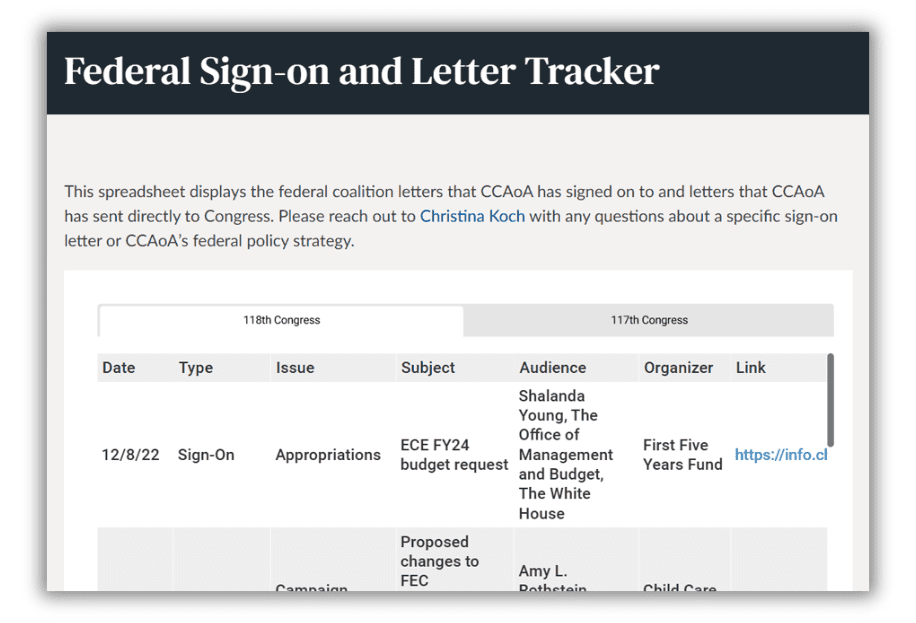Viewport: 916px width, 623px height.
Task: Switch to the 118th Congress tab
Action: (x=281, y=320)
